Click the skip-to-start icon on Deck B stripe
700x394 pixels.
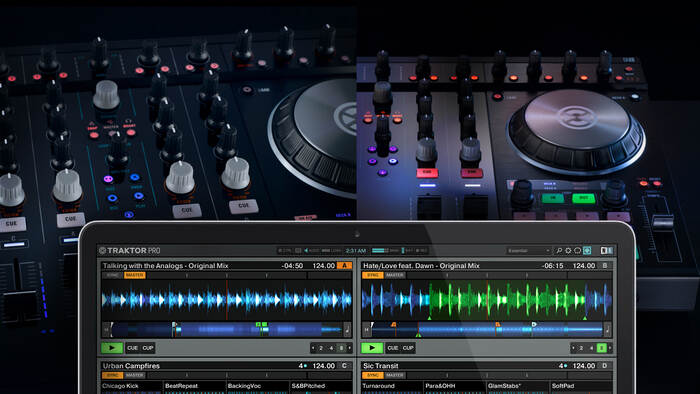(x=366, y=330)
